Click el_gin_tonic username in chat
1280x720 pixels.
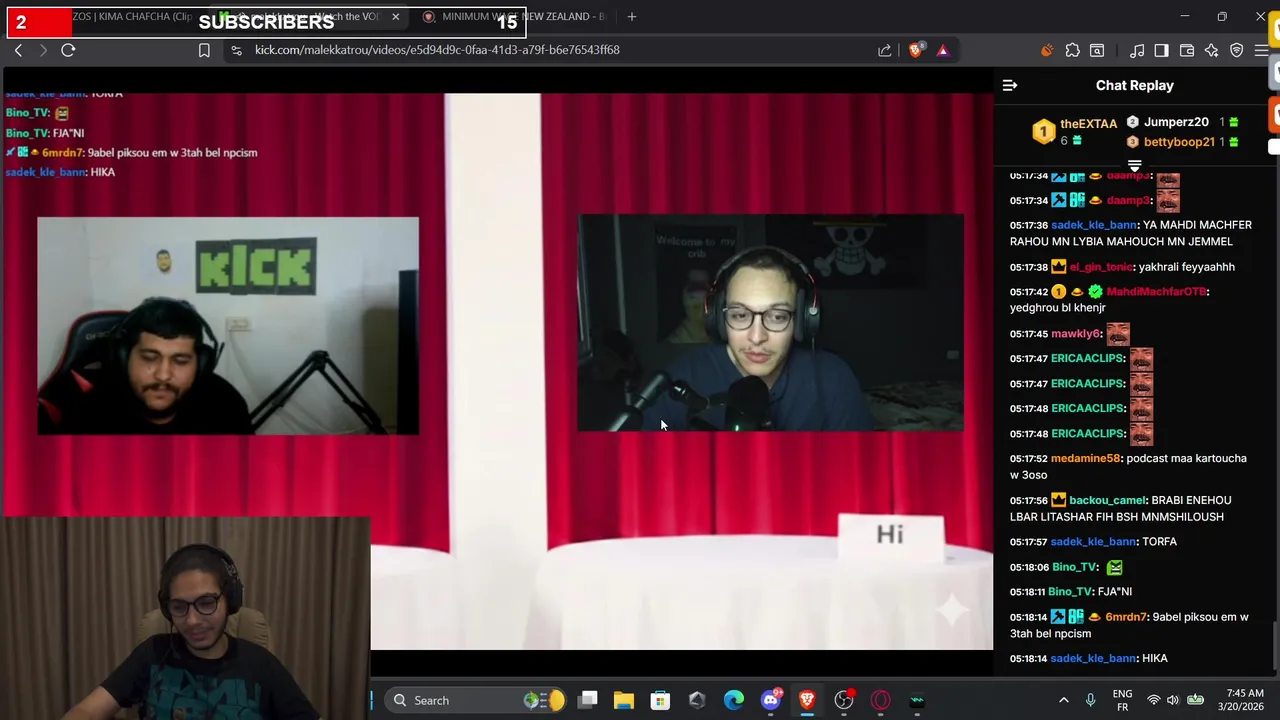(1102, 267)
